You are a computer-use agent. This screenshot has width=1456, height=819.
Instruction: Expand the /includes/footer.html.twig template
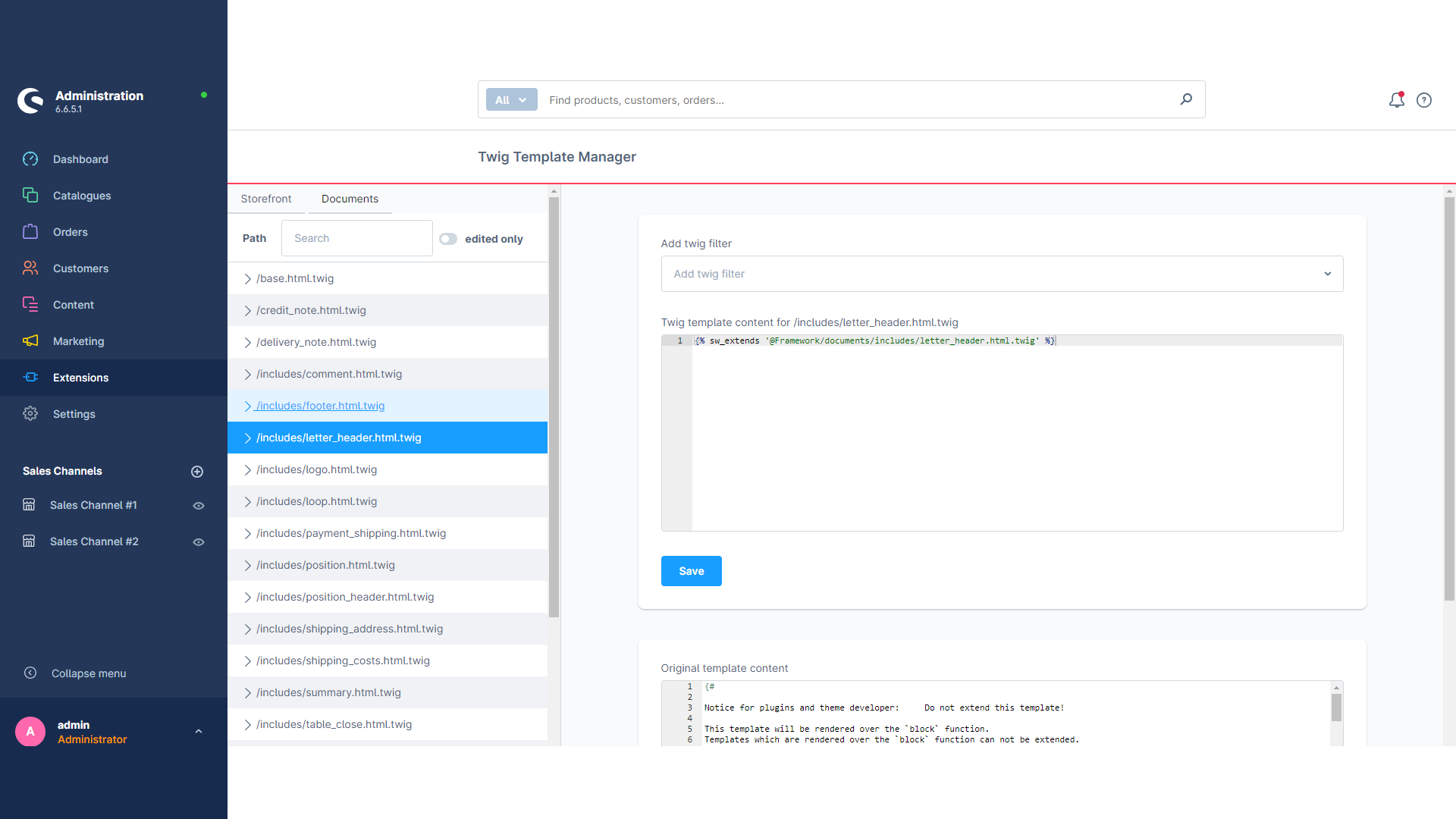tap(247, 405)
